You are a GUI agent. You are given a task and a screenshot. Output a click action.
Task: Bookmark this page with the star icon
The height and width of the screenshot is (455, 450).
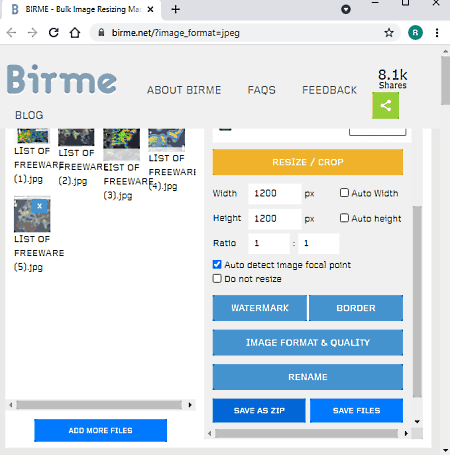(389, 33)
